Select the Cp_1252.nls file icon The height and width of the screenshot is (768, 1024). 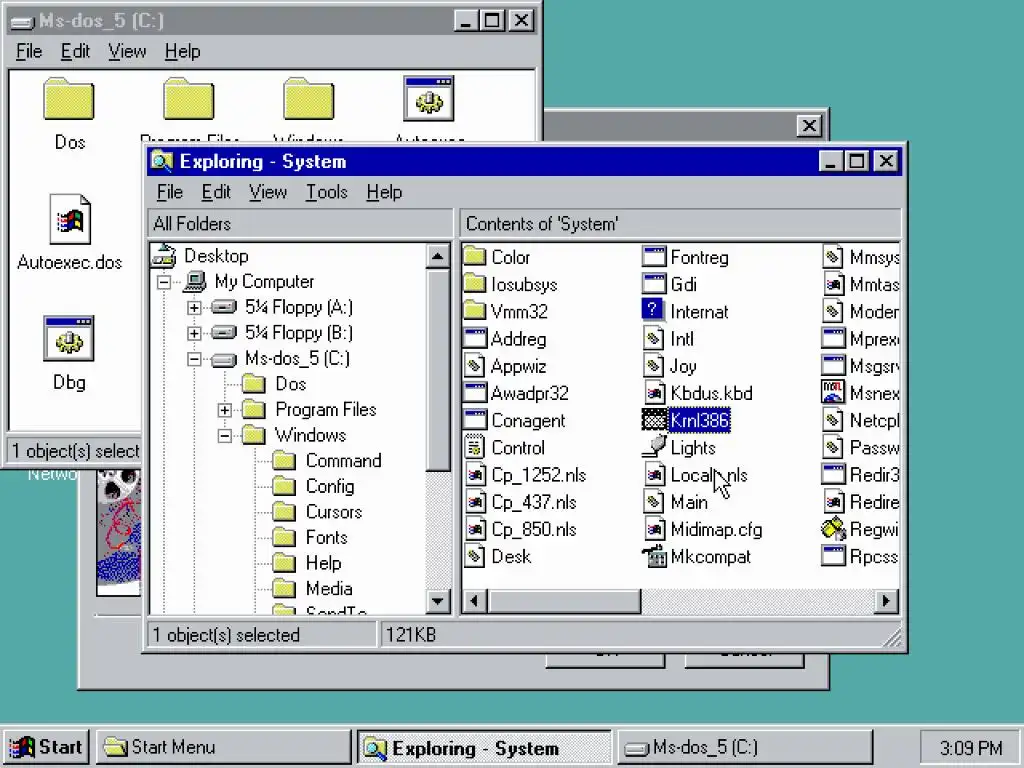pyautogui.click(x=475, y=474)
